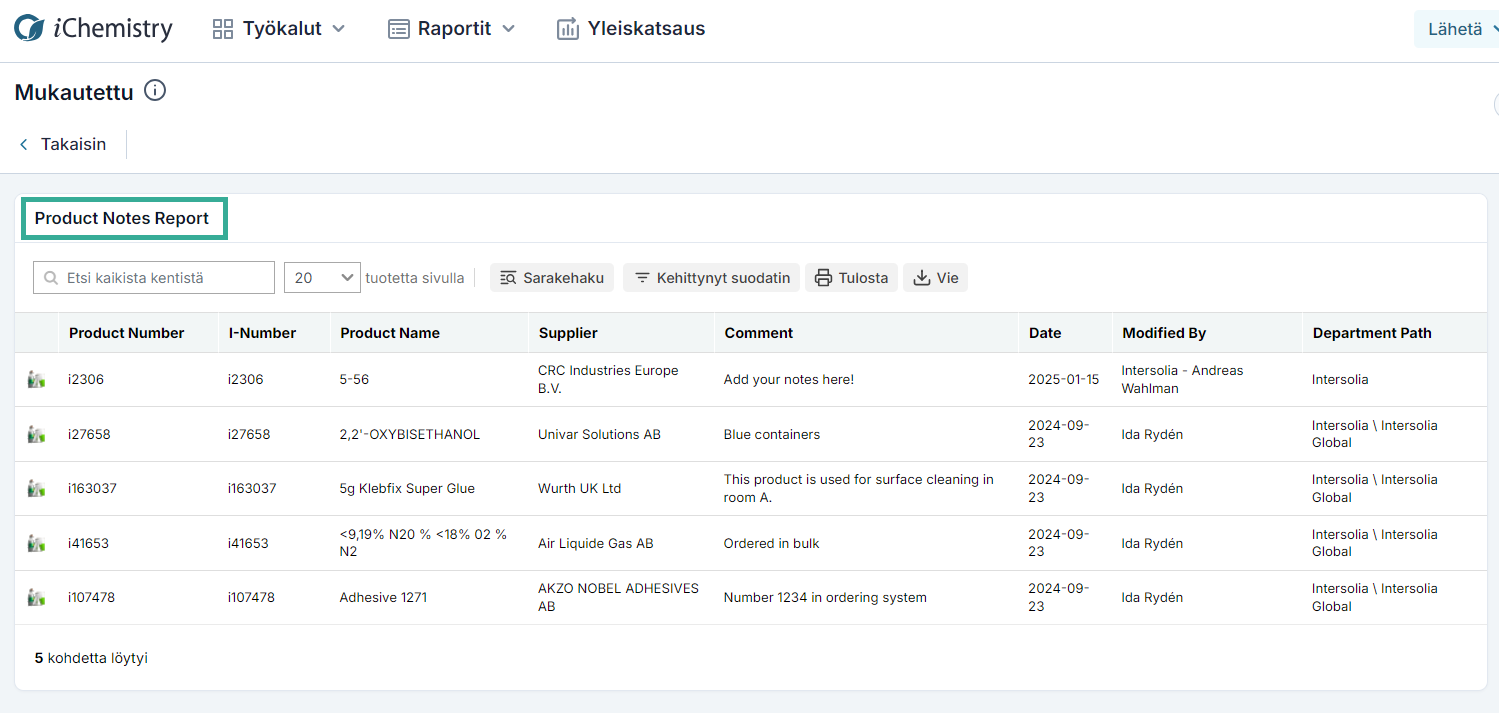This screenshot has height=713, width=1499.
Task: Click the product icon in row i41653
Action: tap(36, 543)
